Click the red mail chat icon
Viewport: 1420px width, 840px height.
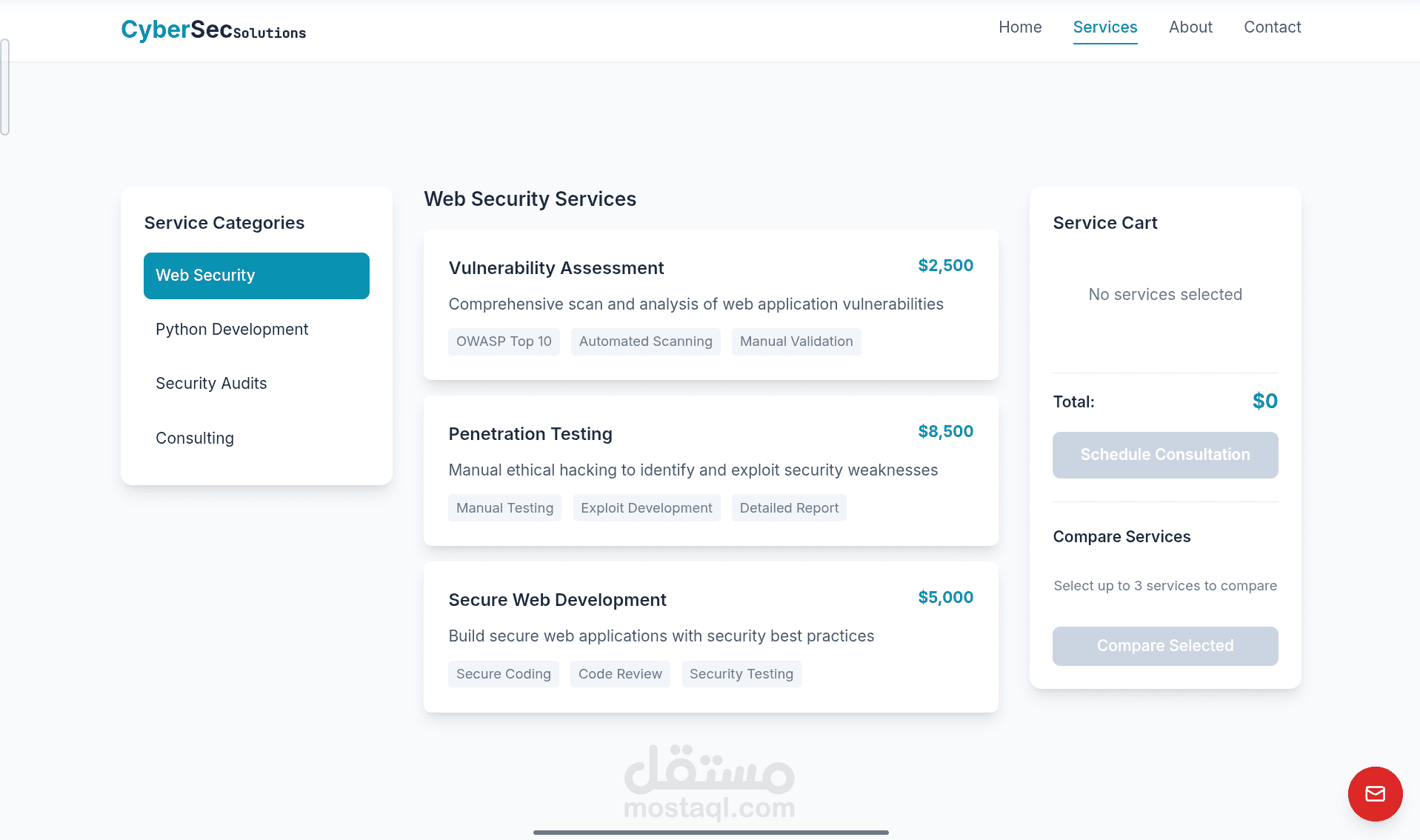point(1375,794)
